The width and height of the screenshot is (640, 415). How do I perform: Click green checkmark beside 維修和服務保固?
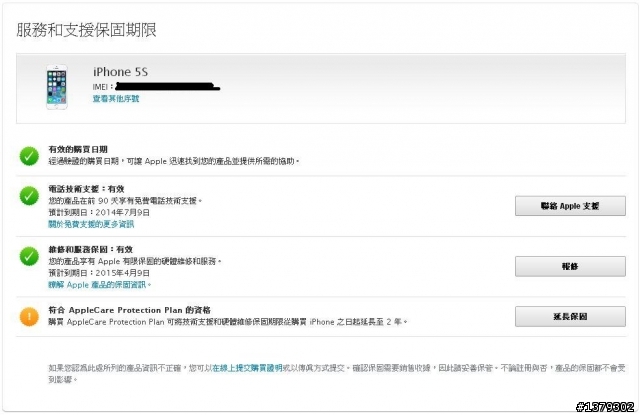click(x=29, y=256)
